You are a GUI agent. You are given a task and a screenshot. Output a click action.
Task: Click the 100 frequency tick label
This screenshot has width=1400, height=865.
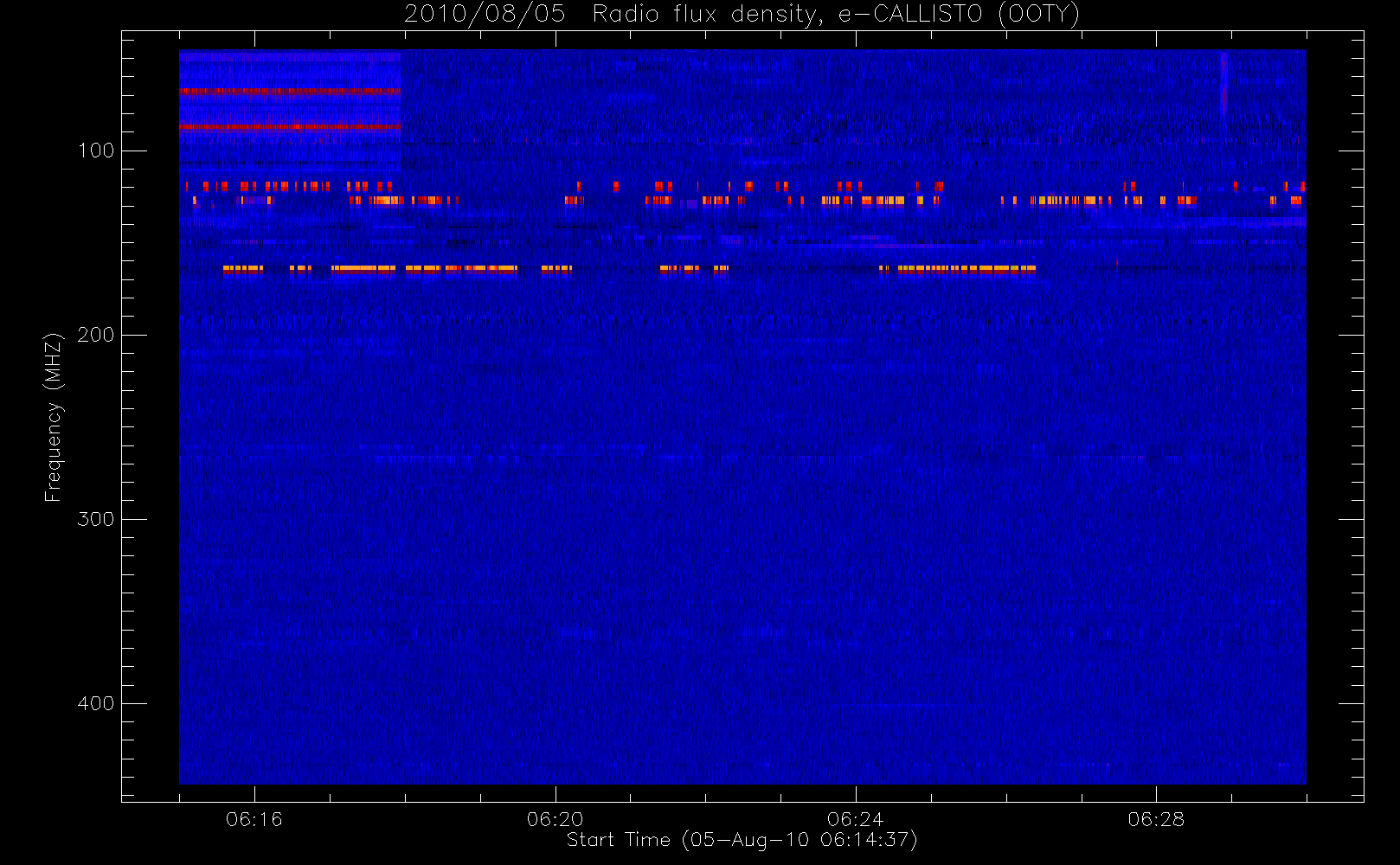click(96, 151)
